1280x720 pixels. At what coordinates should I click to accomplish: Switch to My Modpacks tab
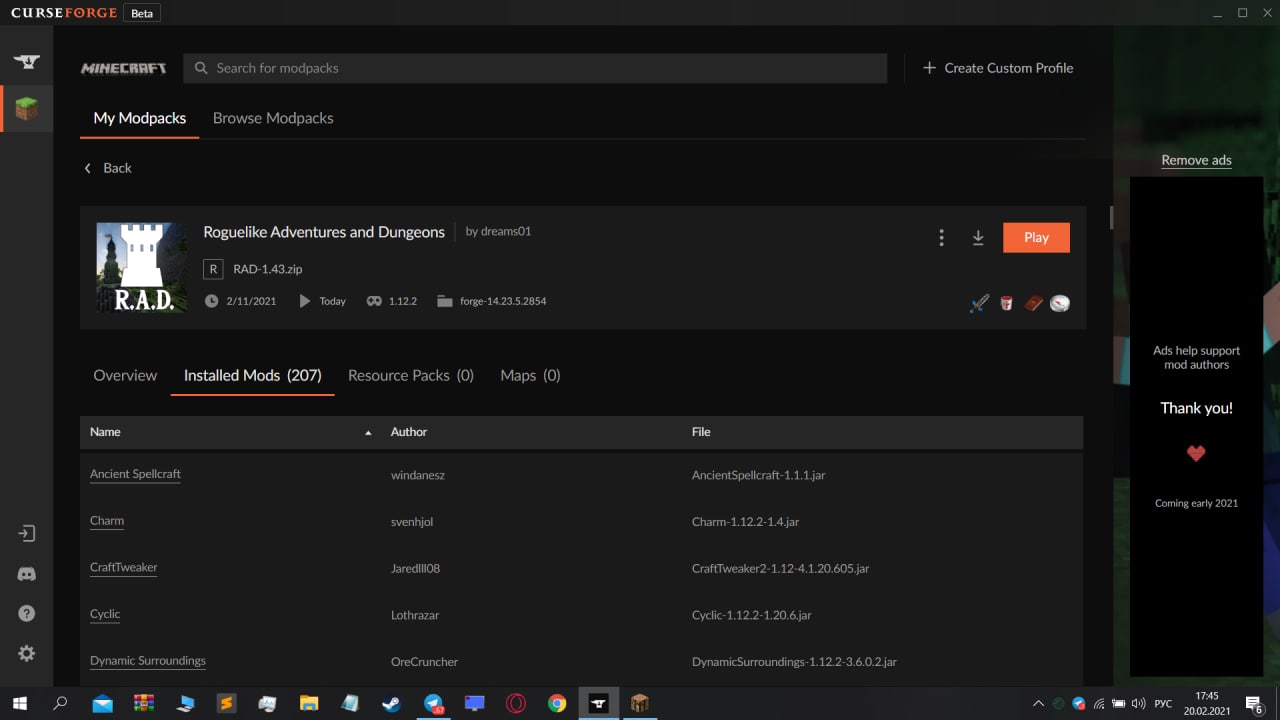(140, 118)
